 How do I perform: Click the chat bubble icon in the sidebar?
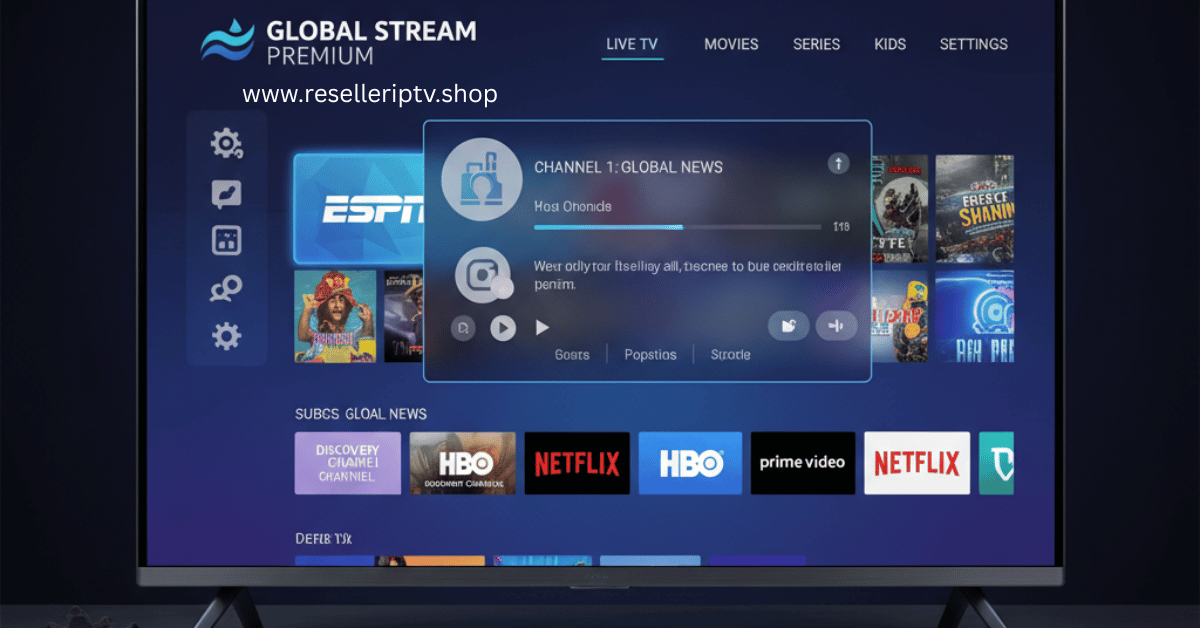point(226,193)
